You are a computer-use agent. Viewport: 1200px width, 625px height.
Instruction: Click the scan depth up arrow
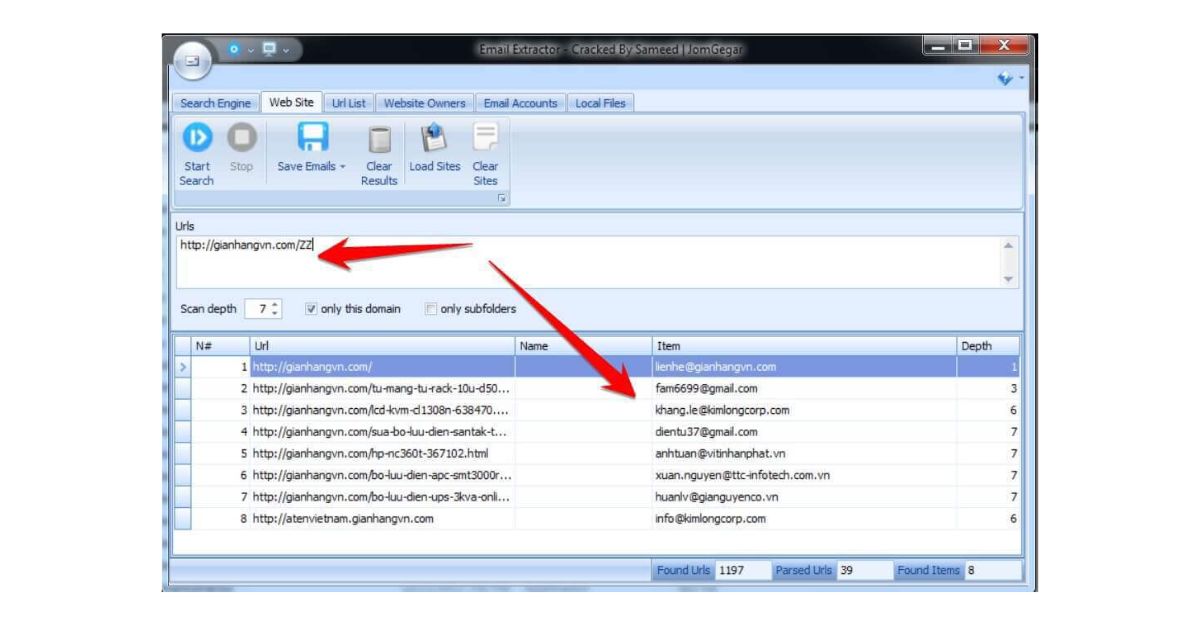tap(275, 303)
